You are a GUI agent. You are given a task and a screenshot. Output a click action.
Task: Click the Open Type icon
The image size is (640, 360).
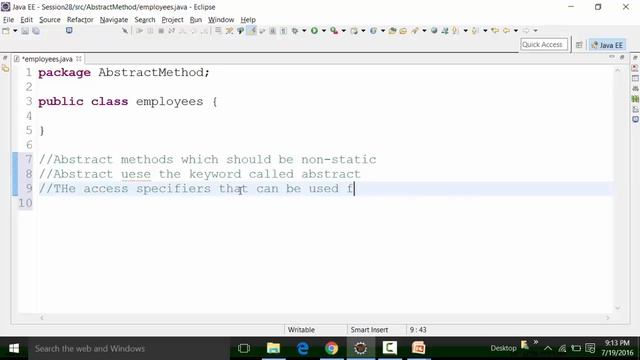pyautogui.click(x=392, y=31)
